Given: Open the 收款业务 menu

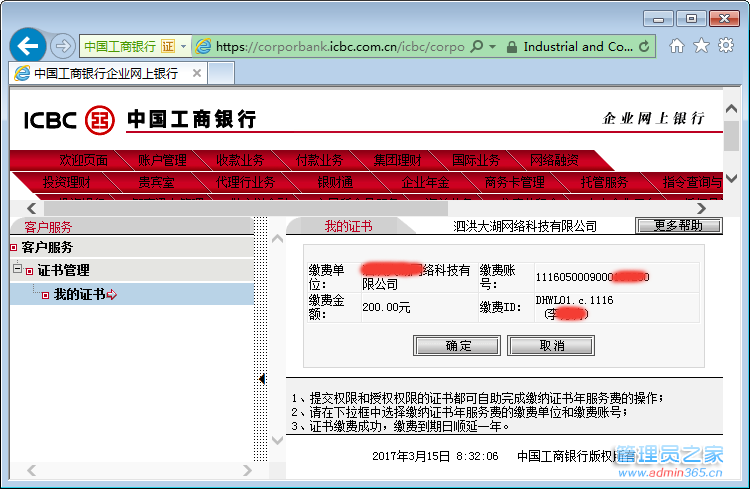Looking at the screenshot, I should pyautogui.click(x=240, y=160).
